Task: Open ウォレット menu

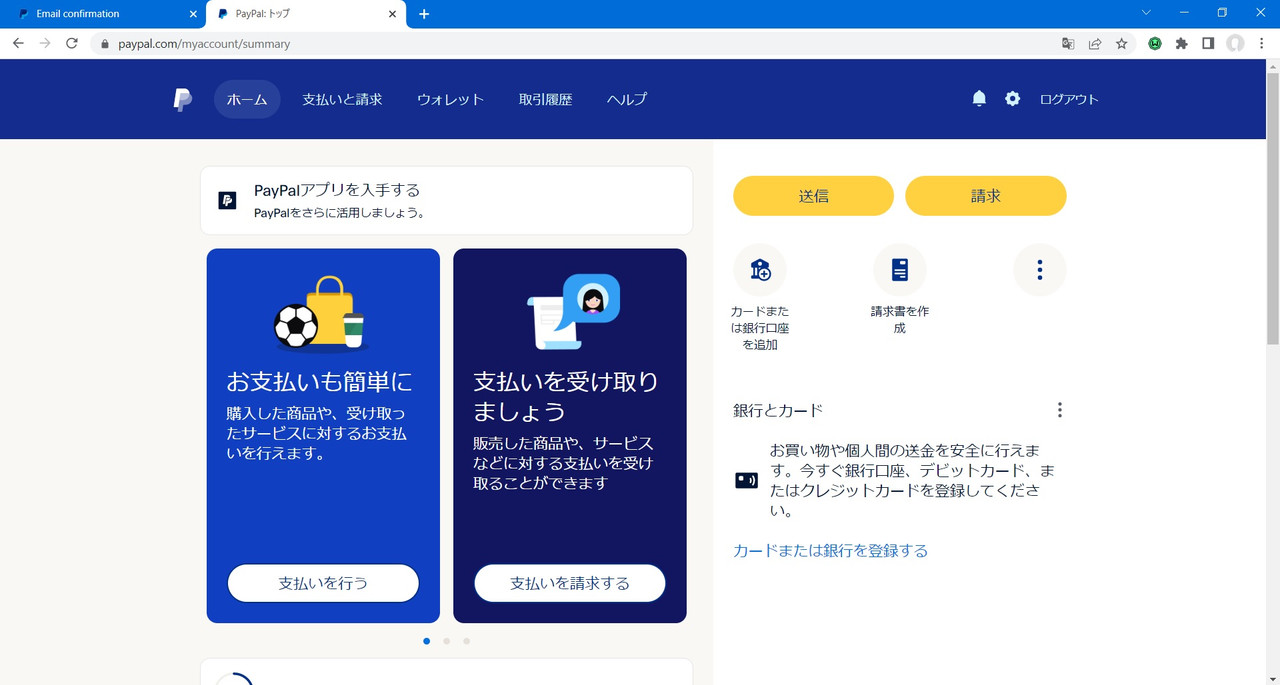Action: 450,99
